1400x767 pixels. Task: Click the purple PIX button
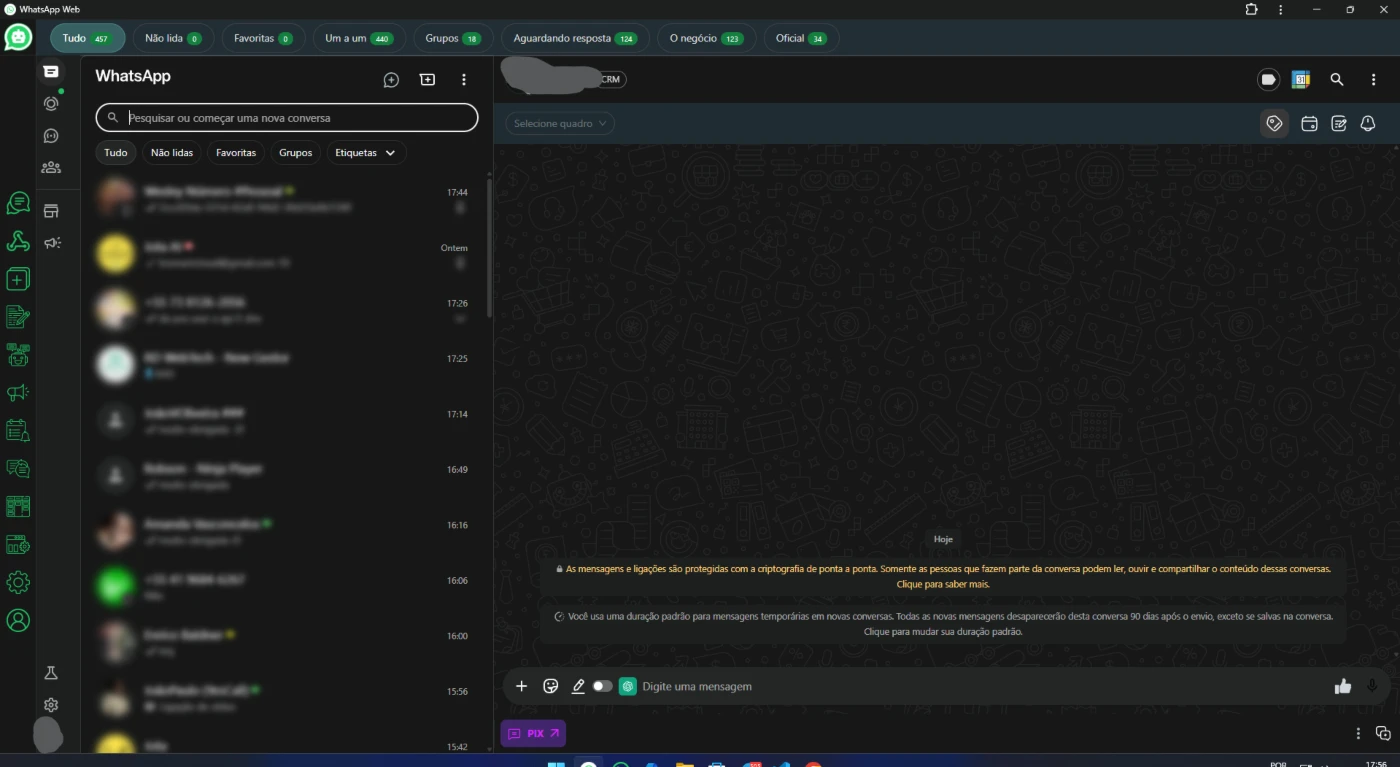pos(533,733)
